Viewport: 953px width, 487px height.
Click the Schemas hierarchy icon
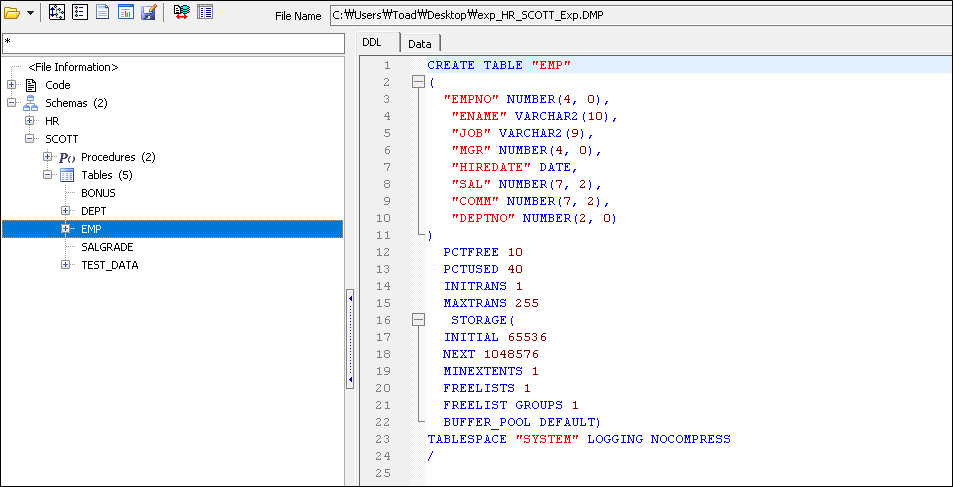(x=31, y=103)
